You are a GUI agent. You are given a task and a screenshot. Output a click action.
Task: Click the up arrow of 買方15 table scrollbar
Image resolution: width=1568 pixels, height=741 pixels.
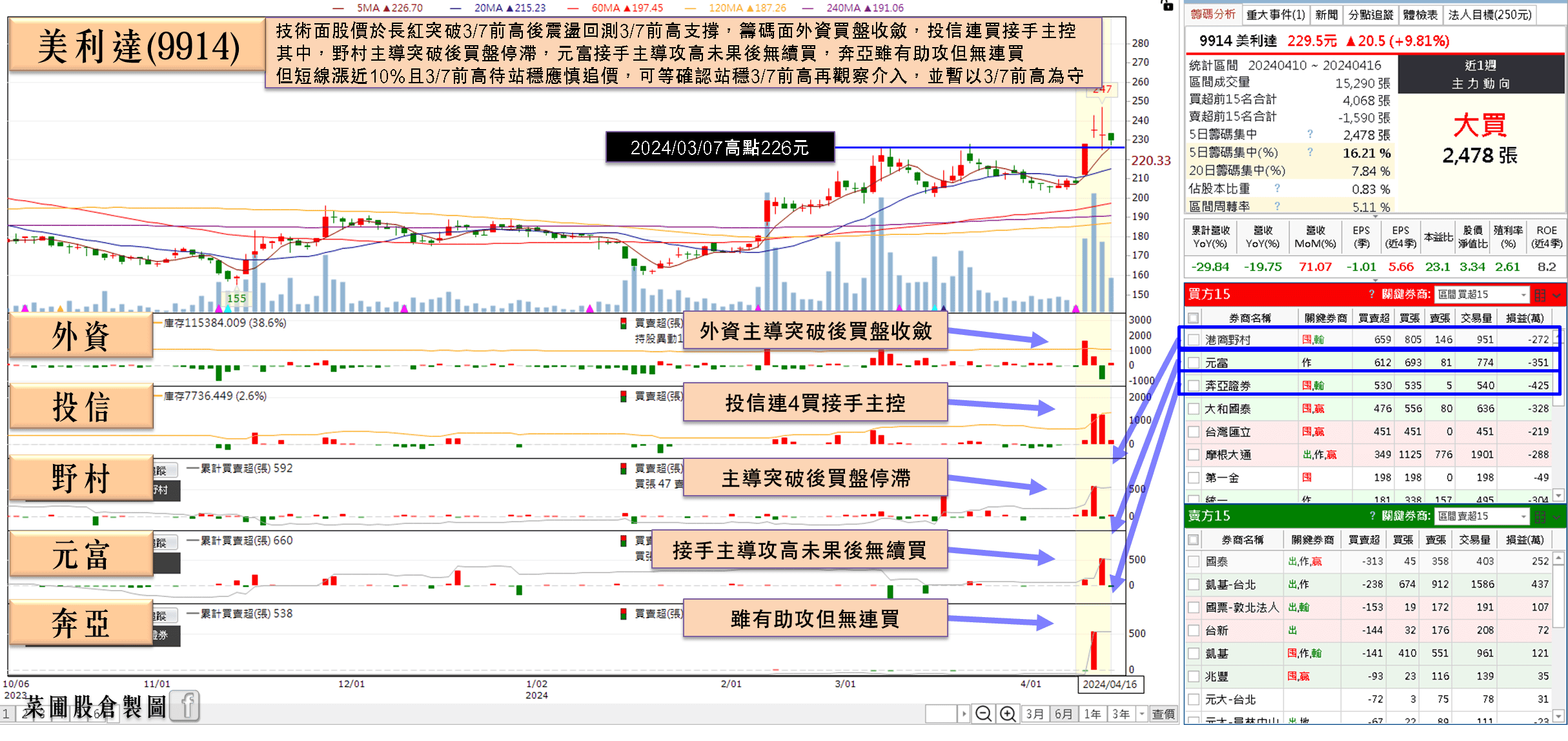[1558, 336]
